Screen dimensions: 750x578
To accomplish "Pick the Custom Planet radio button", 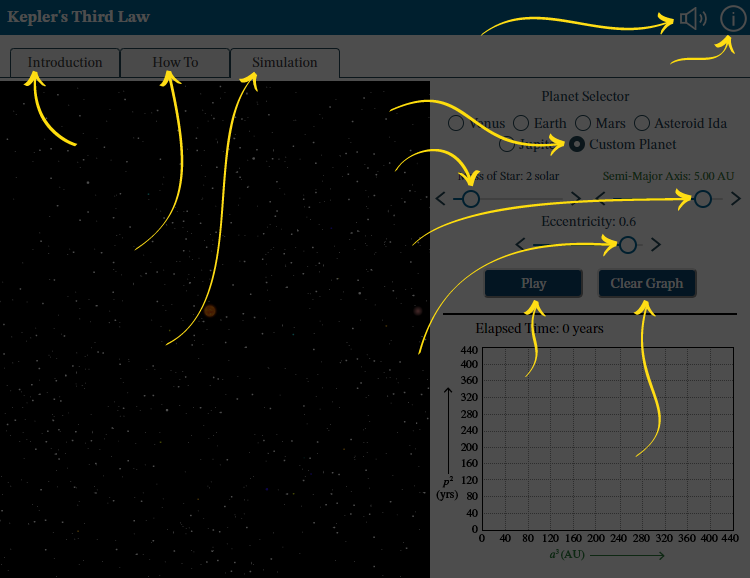I will pyautogui.click(x=577, y=144).
